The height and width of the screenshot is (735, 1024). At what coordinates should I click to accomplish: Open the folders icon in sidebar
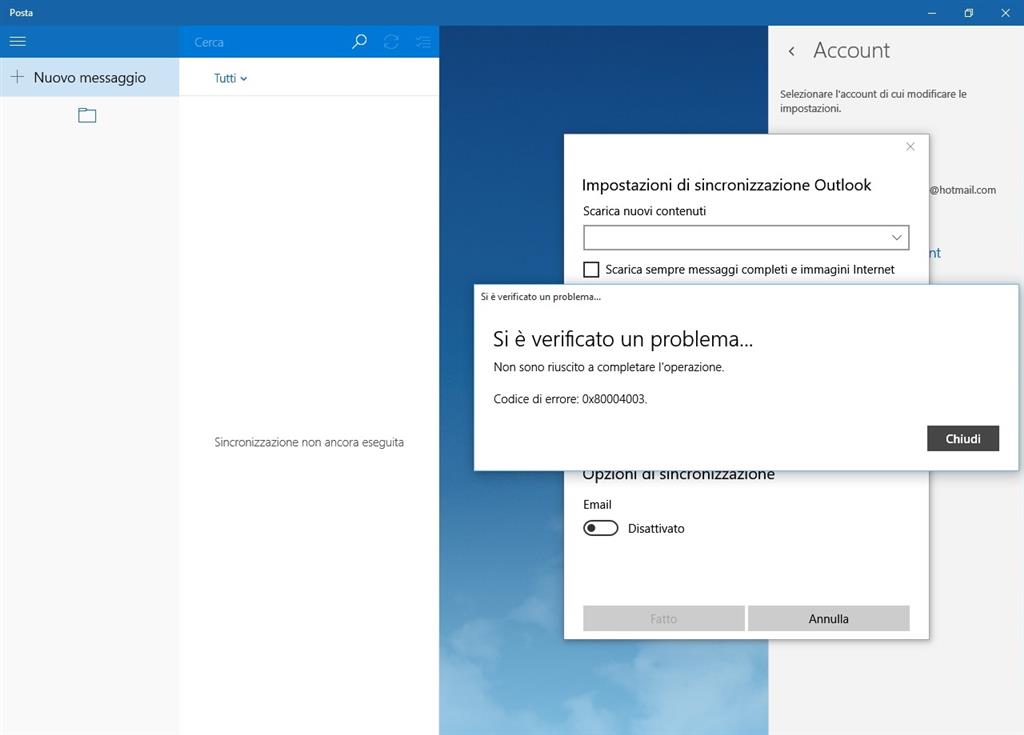[x=87, y=116]
